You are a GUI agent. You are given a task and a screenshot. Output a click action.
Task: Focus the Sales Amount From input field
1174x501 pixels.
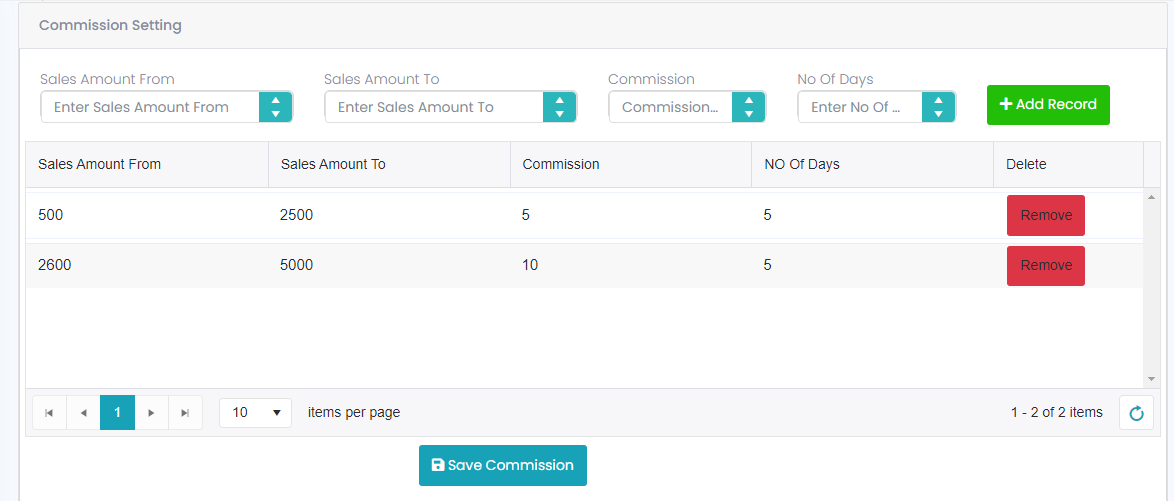(x=150, y=107)
